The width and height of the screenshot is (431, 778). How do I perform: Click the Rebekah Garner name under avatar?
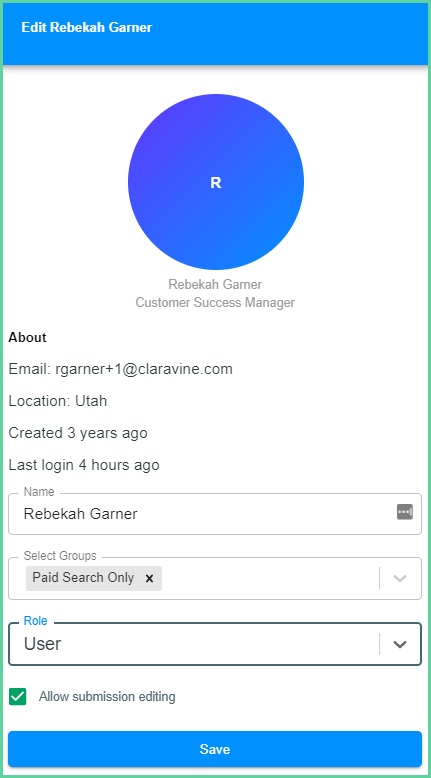pyautogui.click(x=215, y=284)
